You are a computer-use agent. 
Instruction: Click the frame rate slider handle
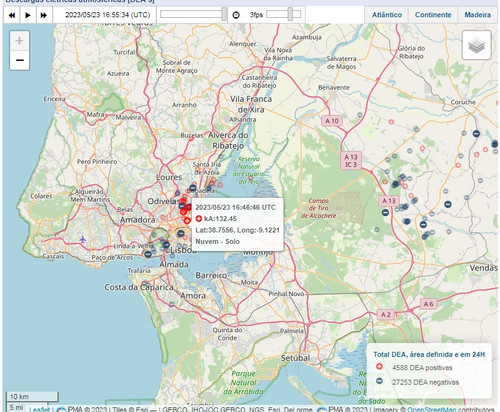pyautogui.click(x=291, y=14)
